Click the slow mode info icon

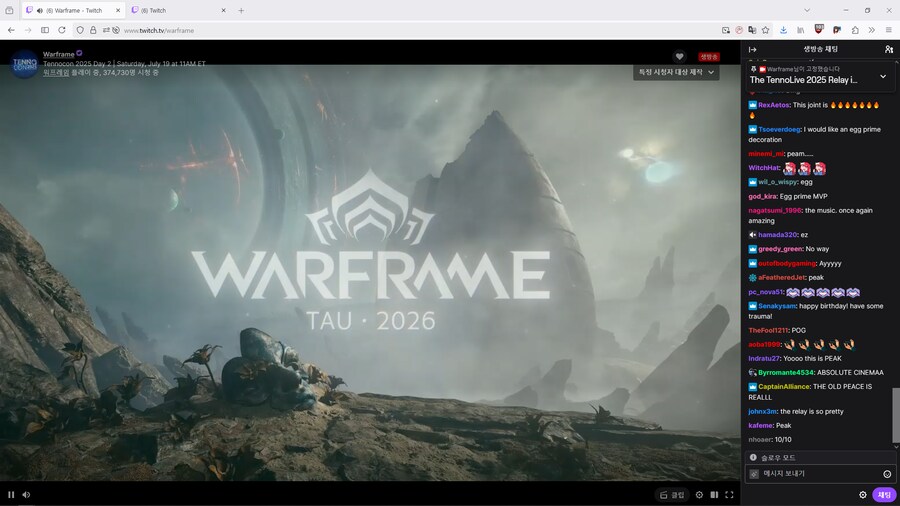point(753,457)
